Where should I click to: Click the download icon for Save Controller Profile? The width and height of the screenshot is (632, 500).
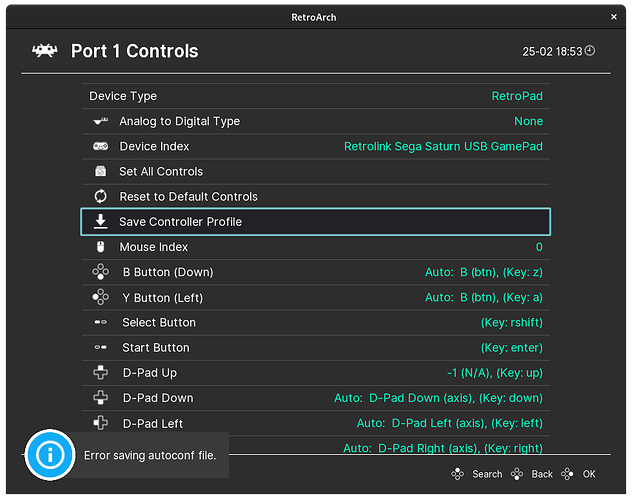click(100, 221)
